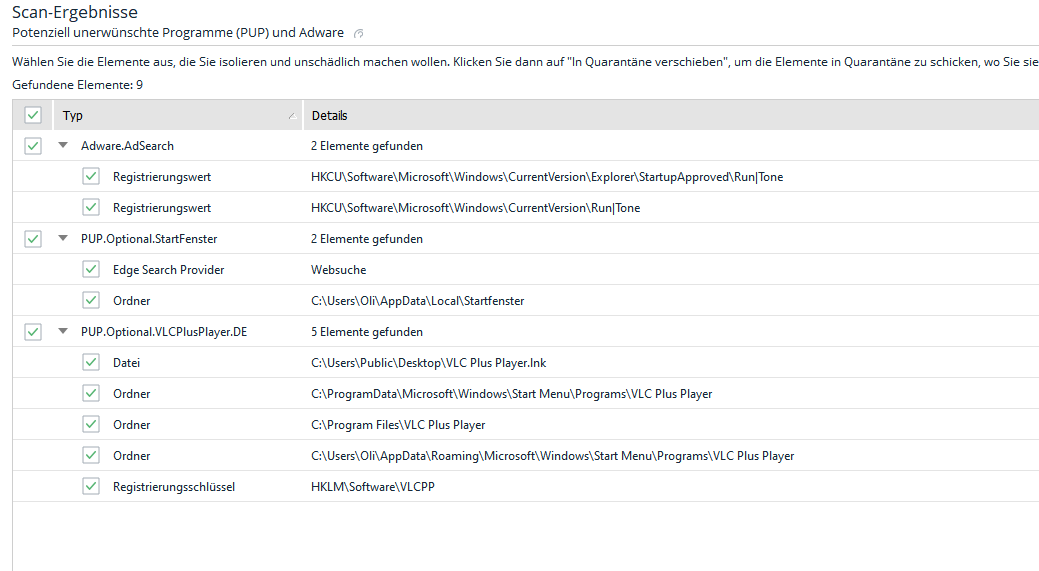1039x571 pixels.
Task: Select the Run|Tone registry value path
Action: (x=475, y=208)
